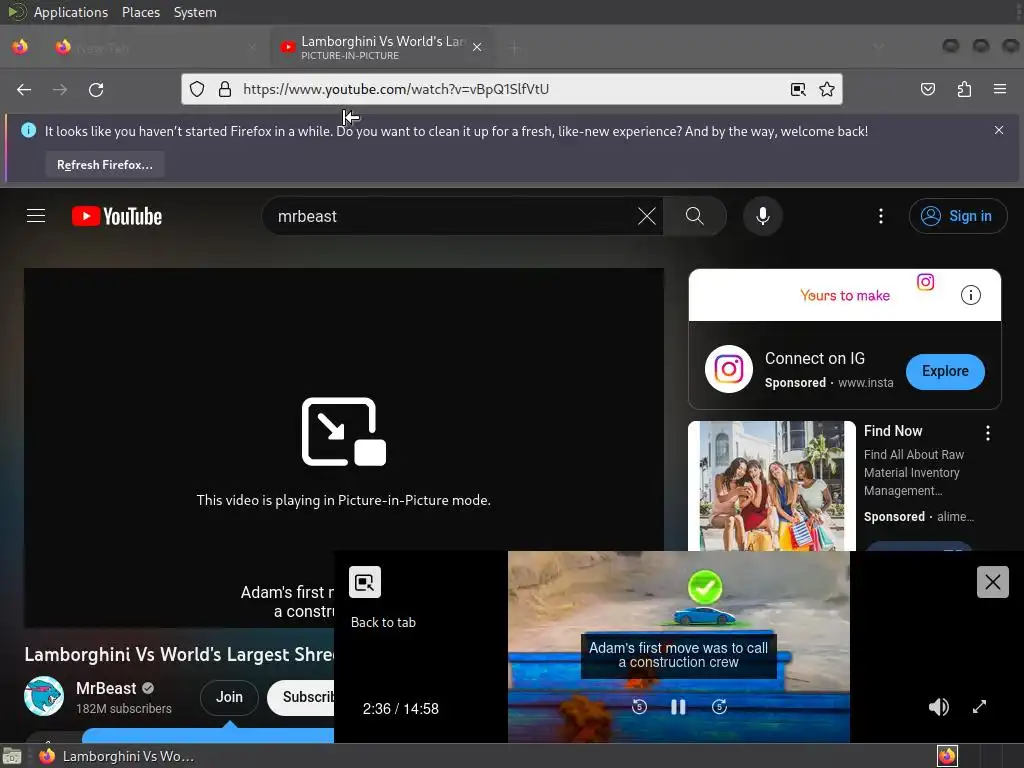This screenshot has width=1024, height=768.
Task: Subscribe to MrBeast channel
Action: pos(302,697)
